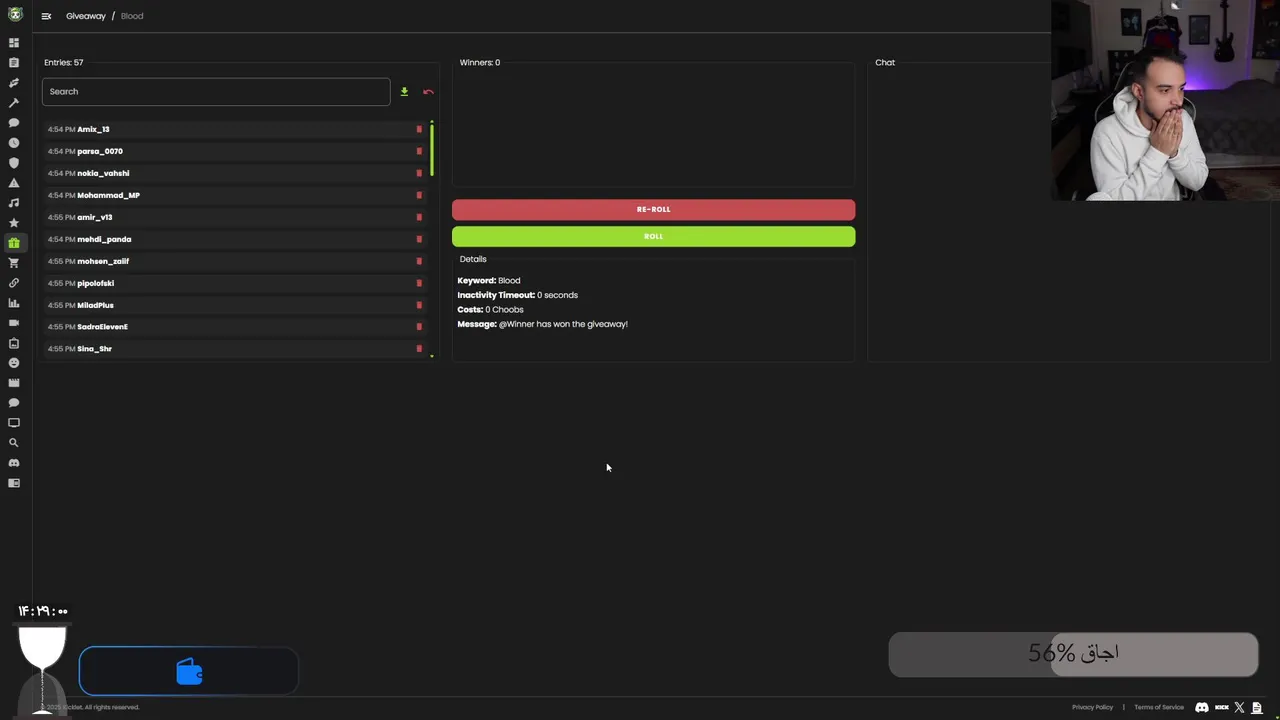Screen dimensions: 1280x720
Task: Open the shopping cart store icon
Action: tap(14, 263)
